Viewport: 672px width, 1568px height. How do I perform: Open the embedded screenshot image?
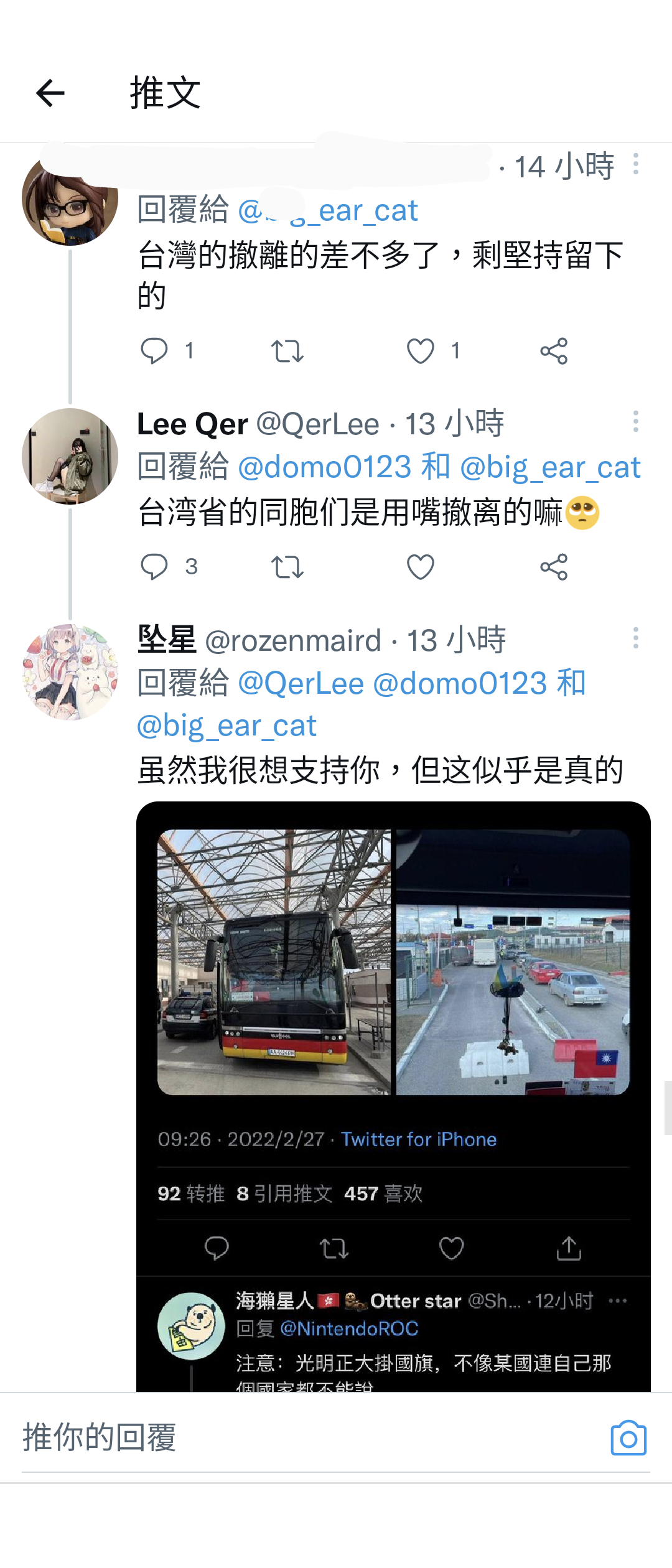point(393,1096)
